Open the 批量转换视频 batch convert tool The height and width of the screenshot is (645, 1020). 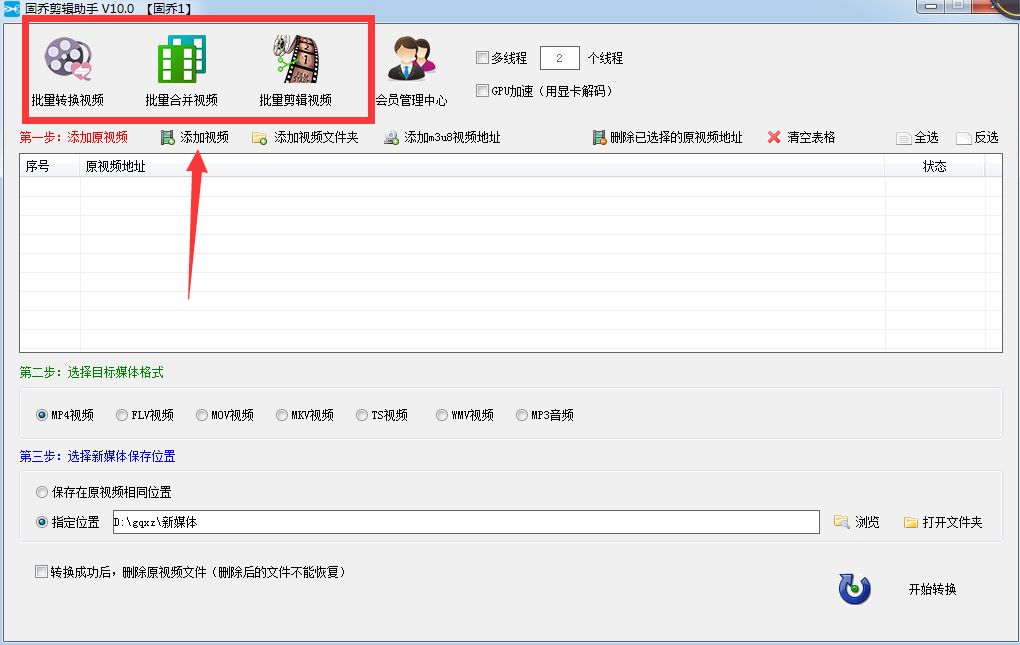pos(67,70)
